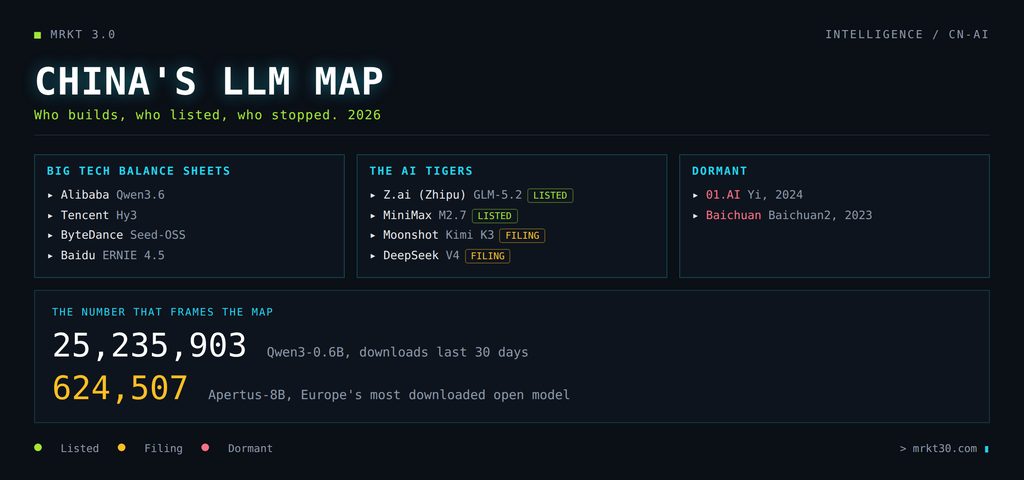The width and height of the screenshot is (1024, 480).
Task: Click the Qwen3.6 model name
Action: click(140, 195)
